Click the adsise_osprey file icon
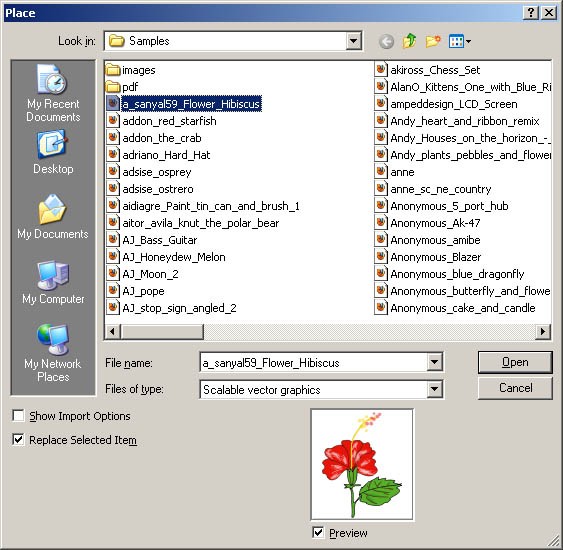The image size is (563, 550). [x=113, y=172]
